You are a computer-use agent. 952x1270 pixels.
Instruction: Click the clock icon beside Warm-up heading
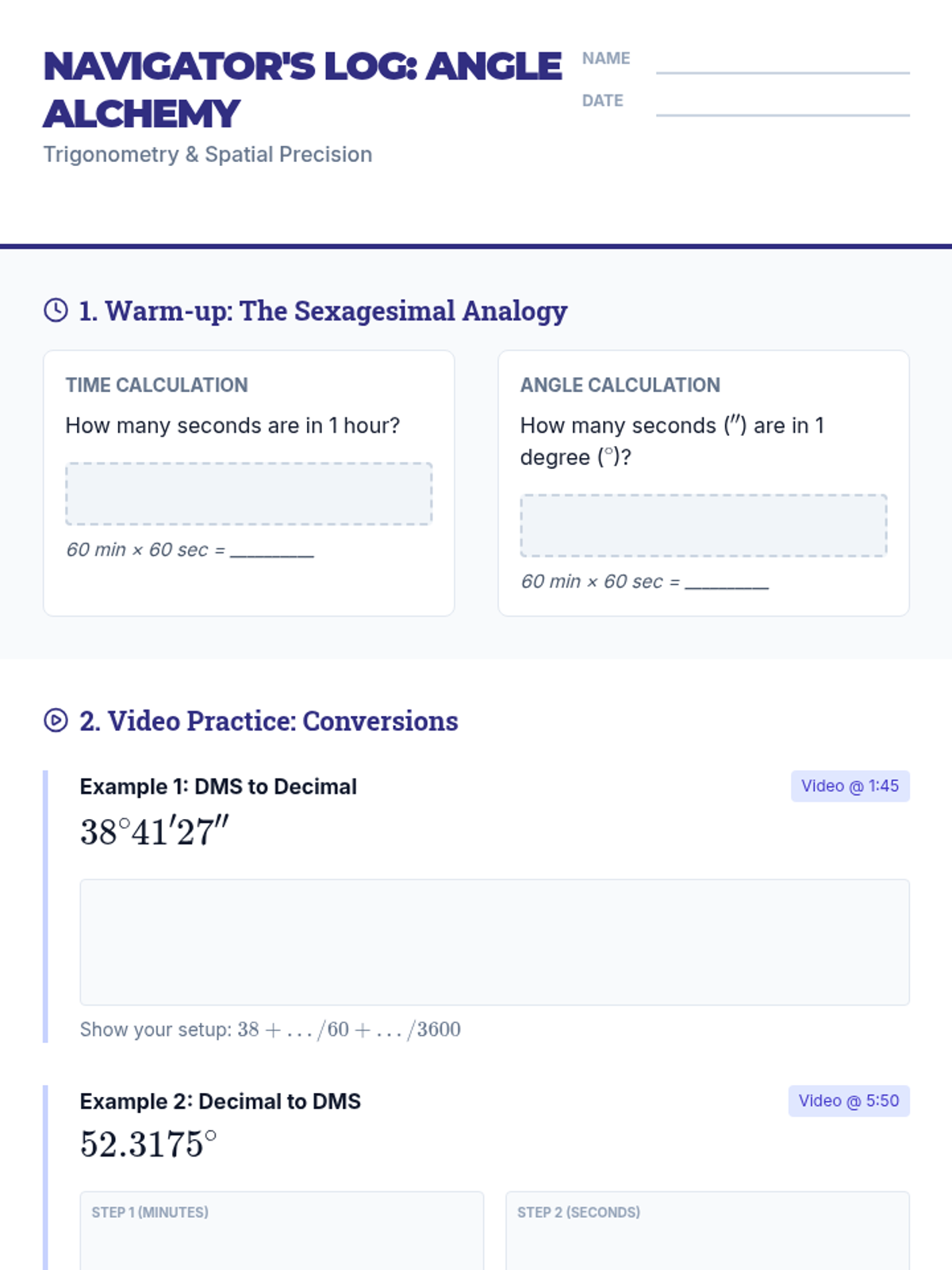point(56,310)
